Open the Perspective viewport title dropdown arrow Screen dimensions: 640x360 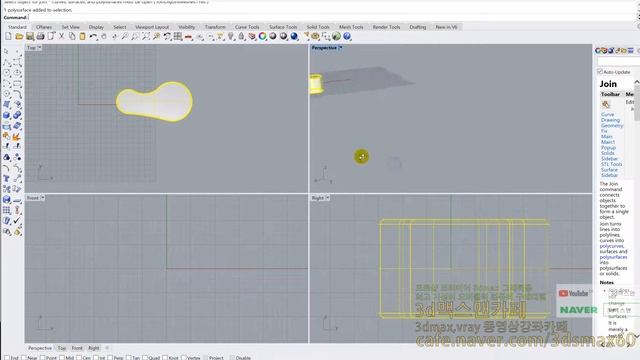point(340,48)
